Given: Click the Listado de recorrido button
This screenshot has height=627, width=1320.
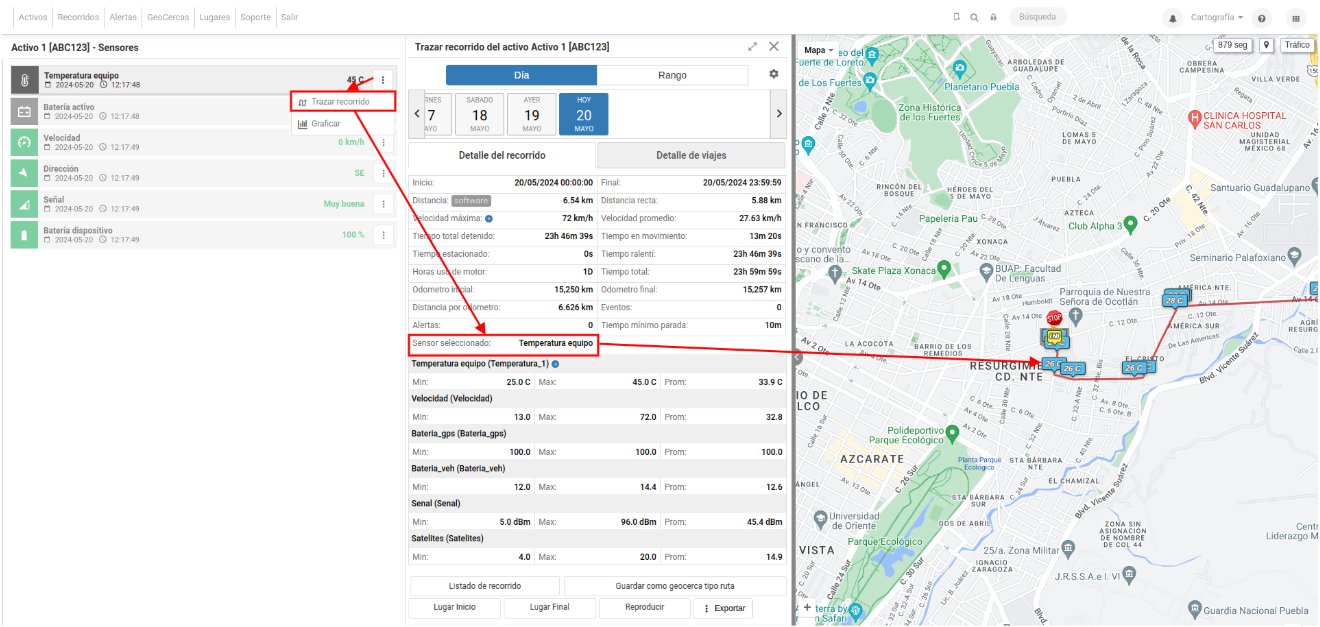Looking at the screenshot, I should pyautogui.click(x=485, y=586).
